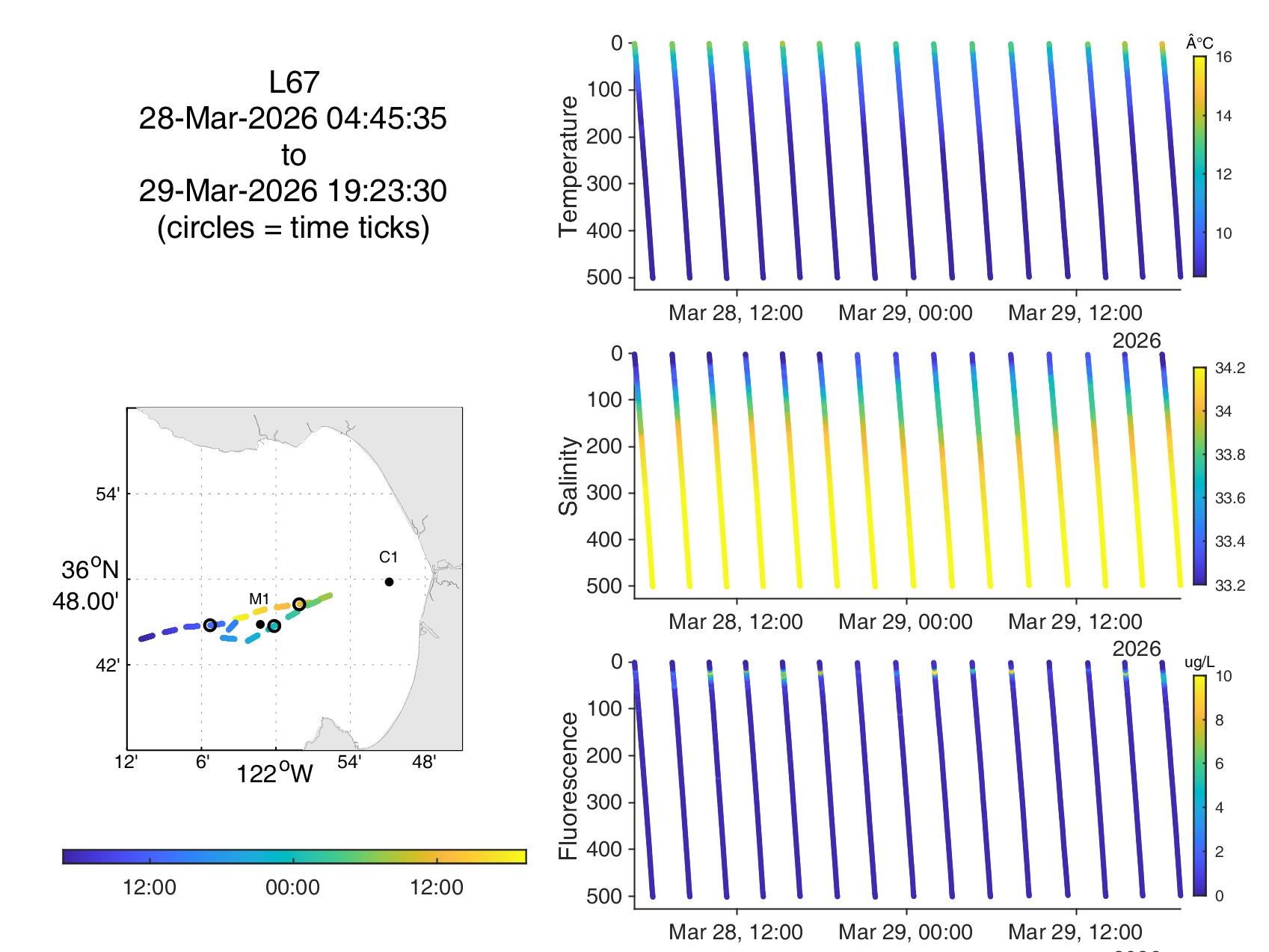
Task: Click the L67 title text
Action: 294,82
